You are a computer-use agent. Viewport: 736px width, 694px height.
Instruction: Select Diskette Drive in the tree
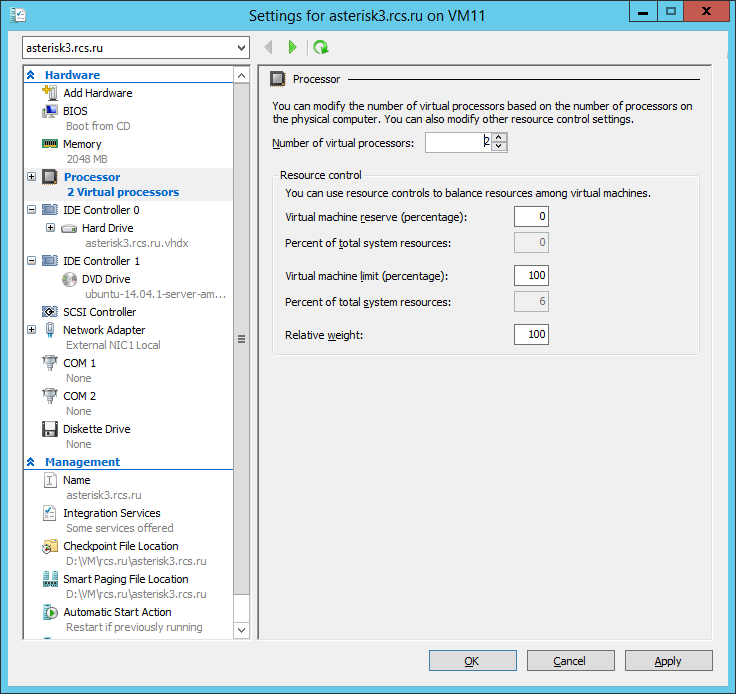97,429
